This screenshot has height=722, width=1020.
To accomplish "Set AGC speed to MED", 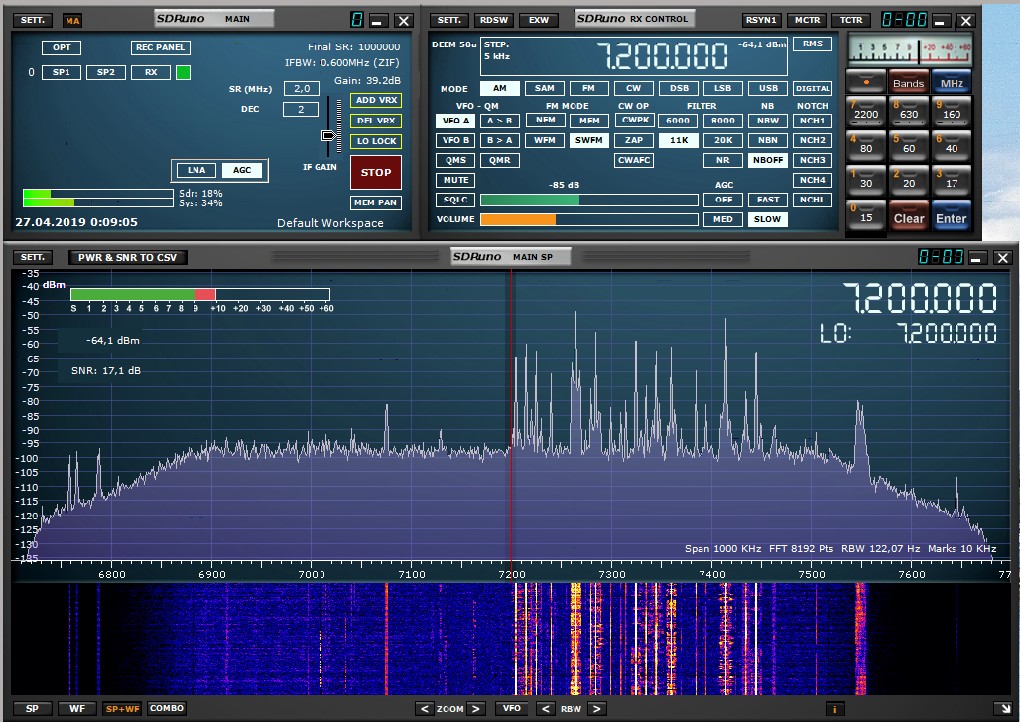I will pyautogui.click(x=723, y=219).
